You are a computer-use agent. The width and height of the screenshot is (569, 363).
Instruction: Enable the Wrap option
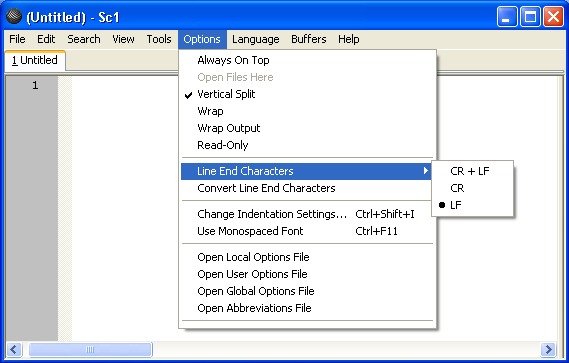(308, 111)
